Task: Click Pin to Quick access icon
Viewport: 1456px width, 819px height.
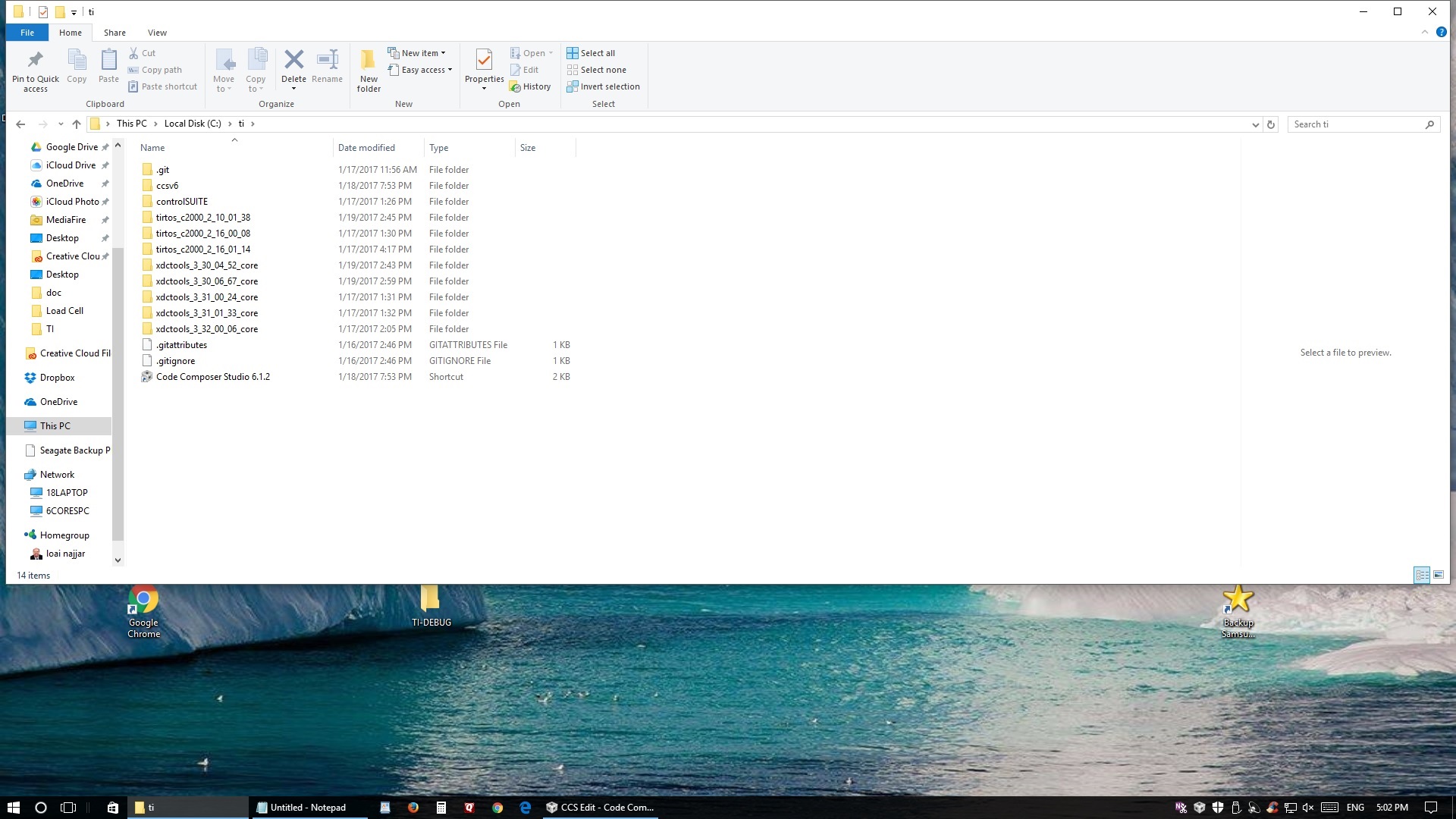Action: coord(35,70)
